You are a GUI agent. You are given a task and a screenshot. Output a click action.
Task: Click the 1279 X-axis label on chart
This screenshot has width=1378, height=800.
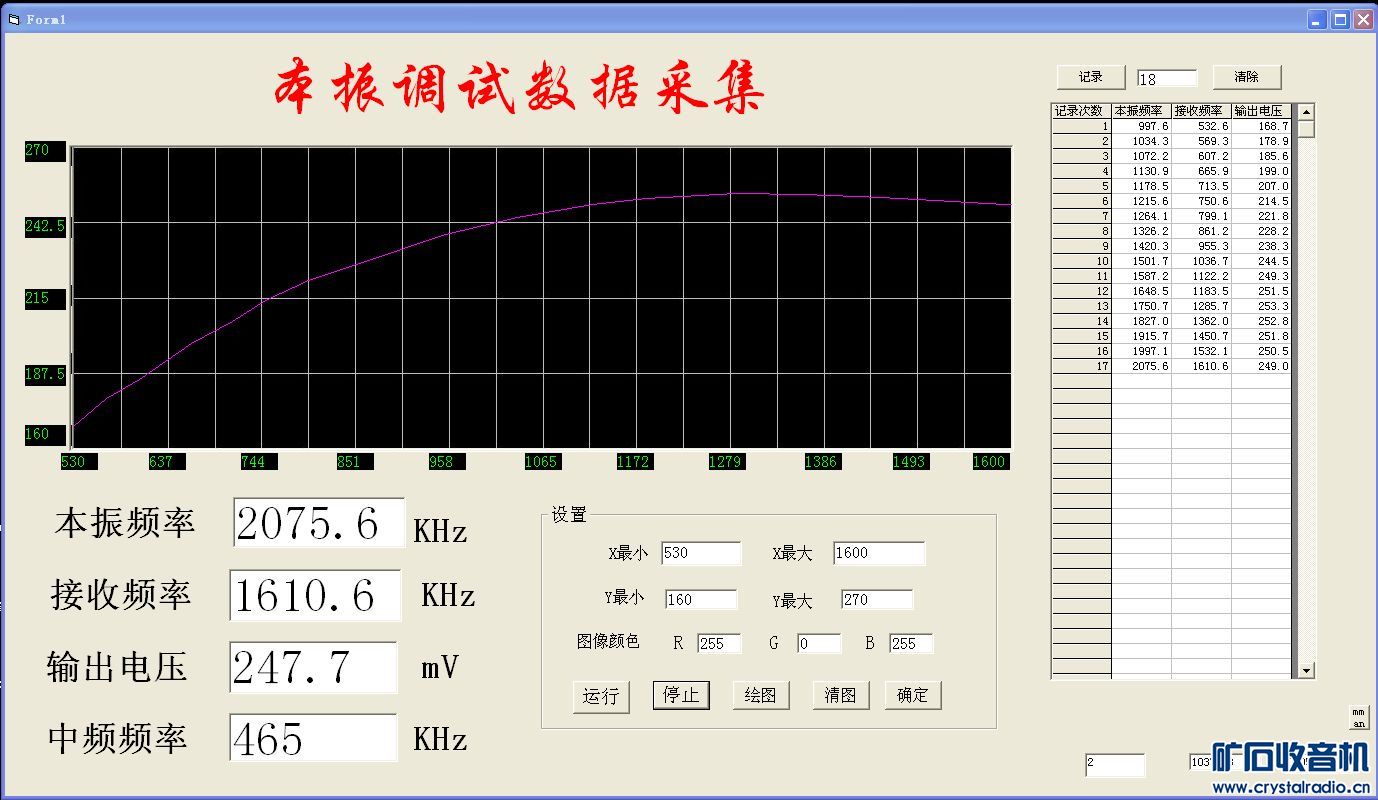pyautogui.click(x=727, y=462)
